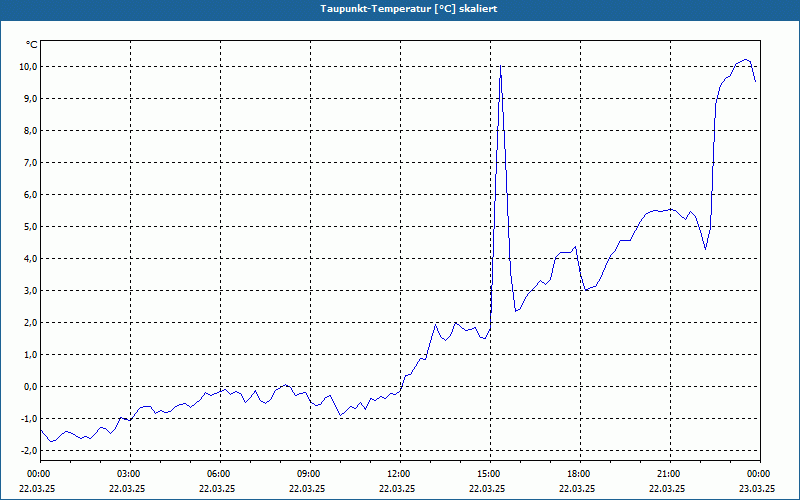The image size is (800, 500).
Task: Select the '10,0' y-axis label
Action: (28, 66)
